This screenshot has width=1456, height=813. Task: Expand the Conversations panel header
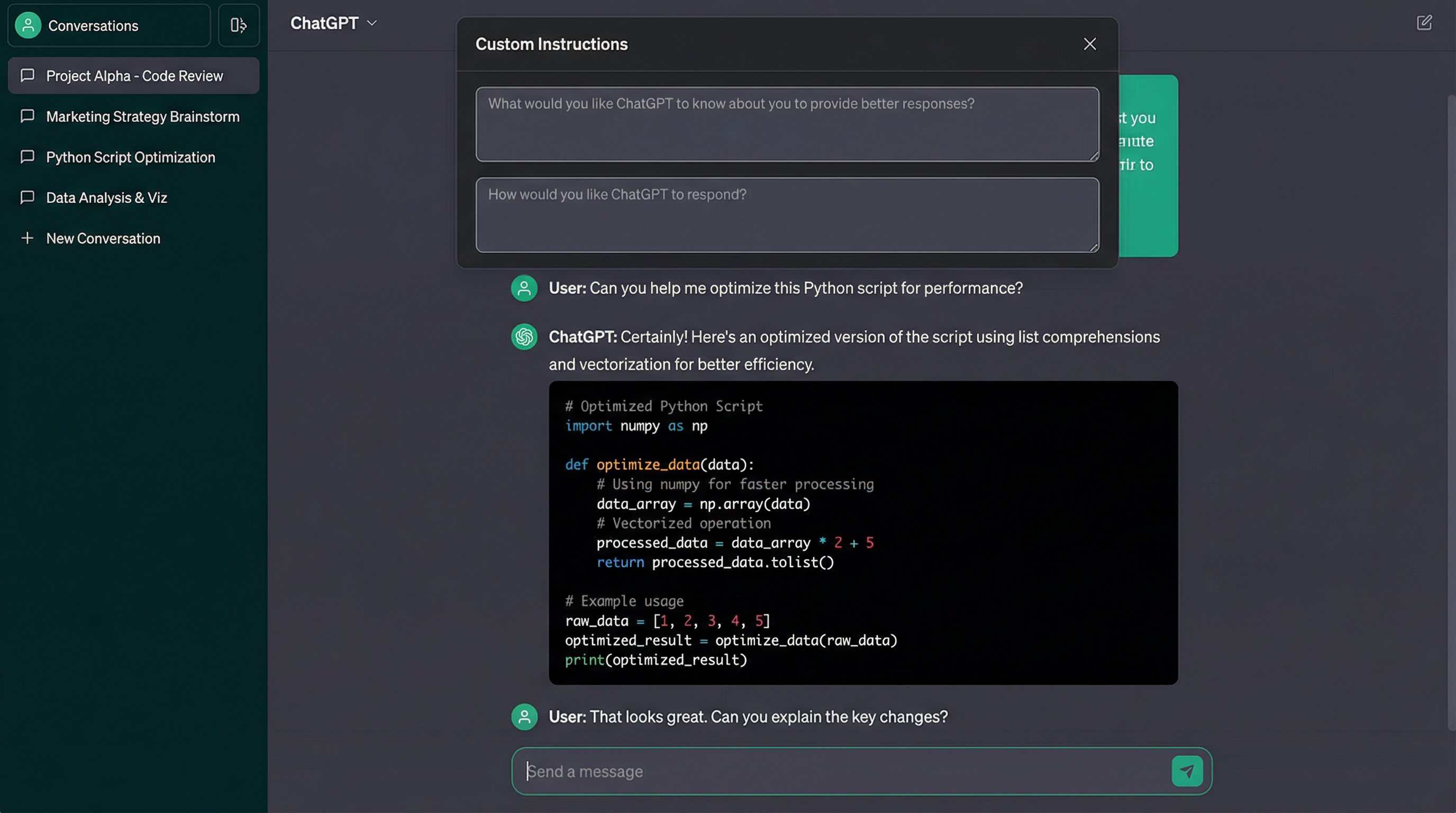tap(93, 25)
